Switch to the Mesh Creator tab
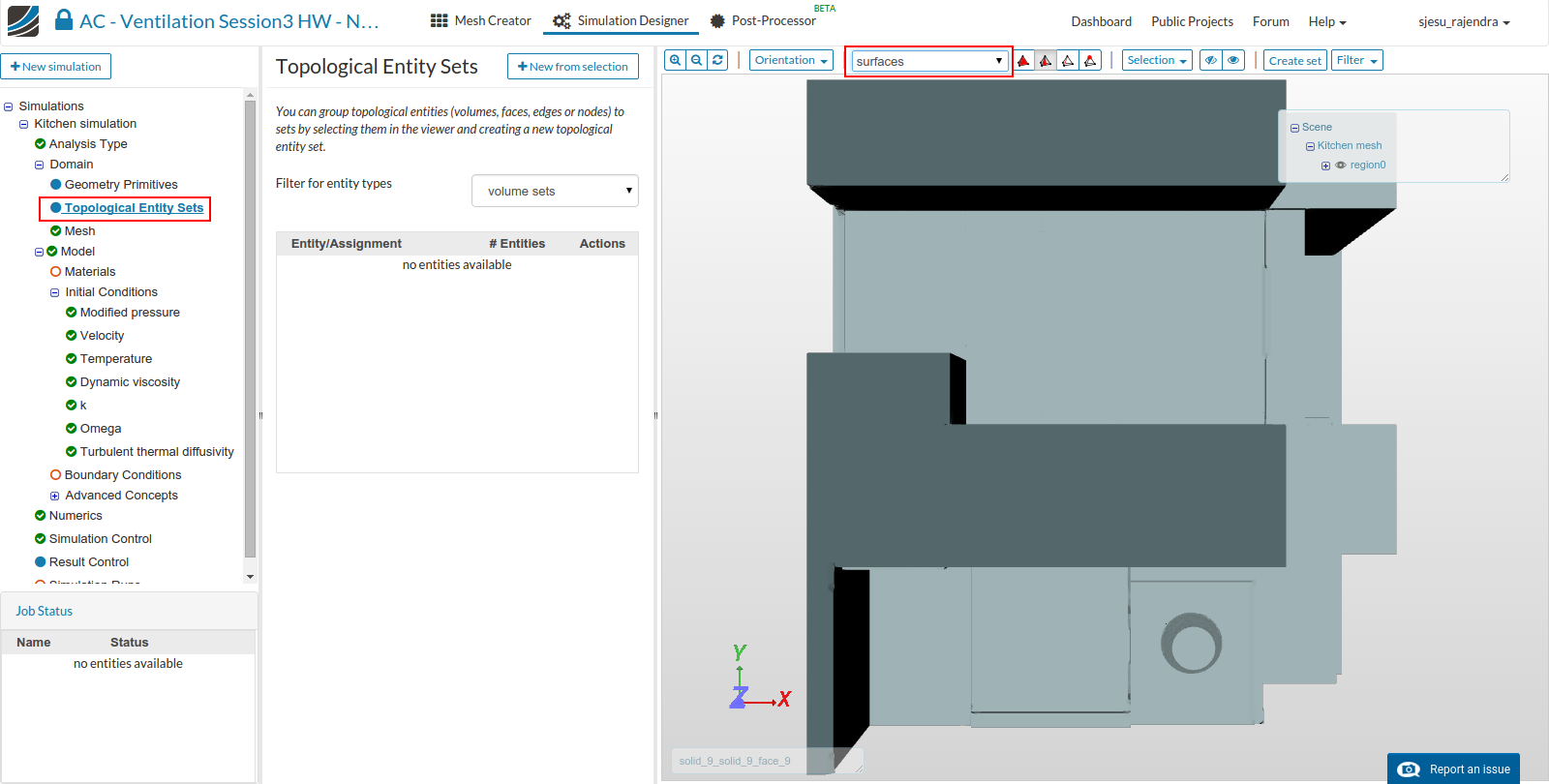 (481, 20)
